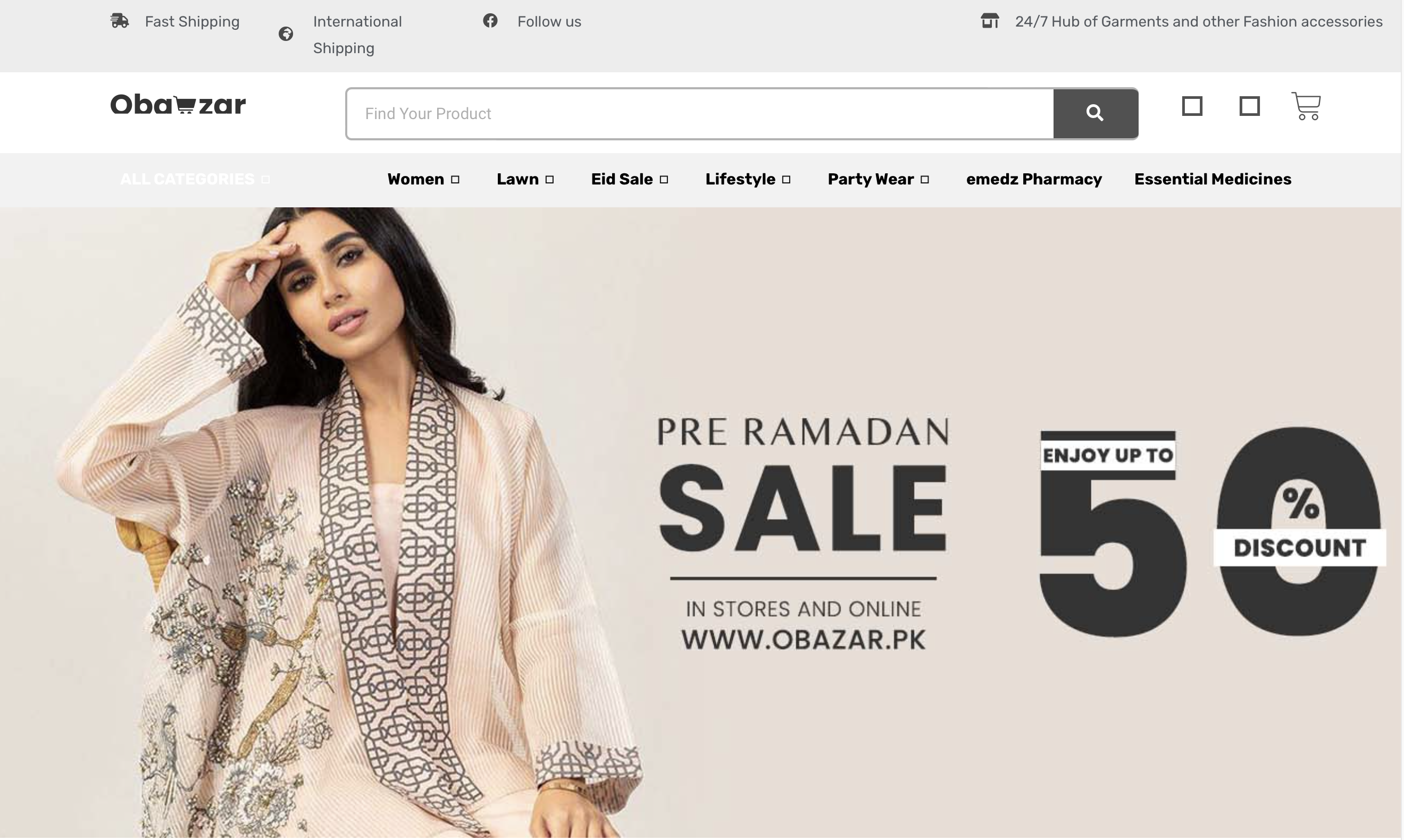Screen dimensions: 1404x840
Task: Expand the Eid Sale submenu
Action: coord(630,180)
